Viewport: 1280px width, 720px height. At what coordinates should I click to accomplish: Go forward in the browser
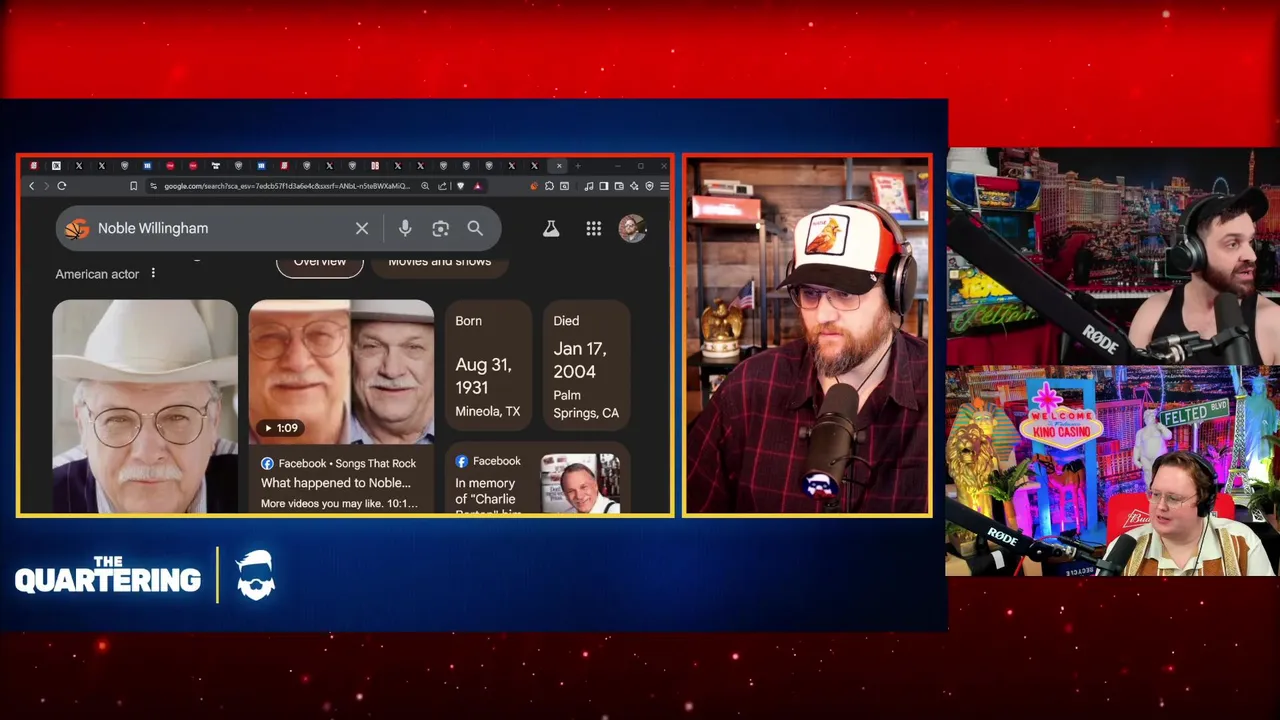(46, 186)
